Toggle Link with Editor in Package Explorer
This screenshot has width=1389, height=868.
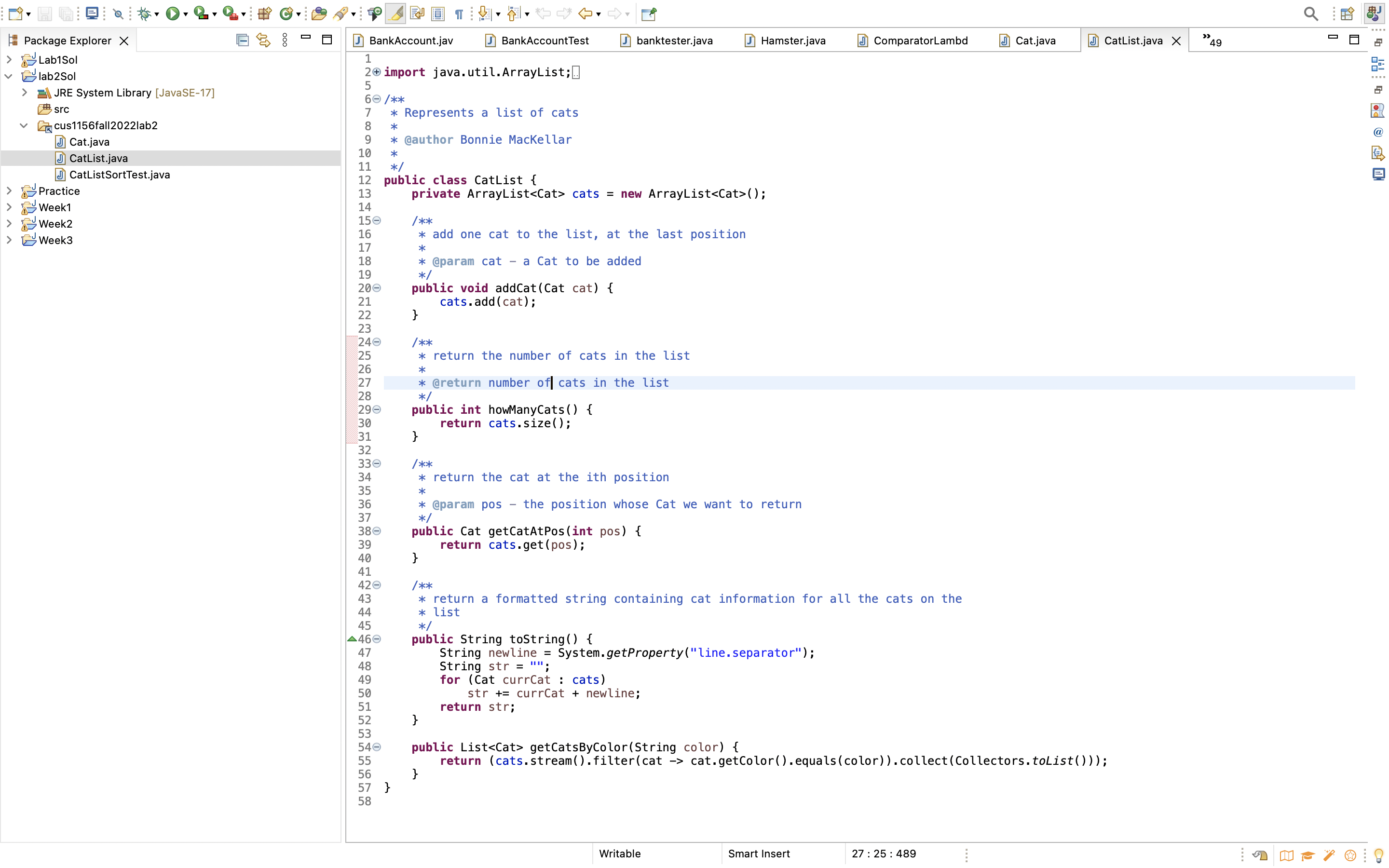tap(262, 40)
